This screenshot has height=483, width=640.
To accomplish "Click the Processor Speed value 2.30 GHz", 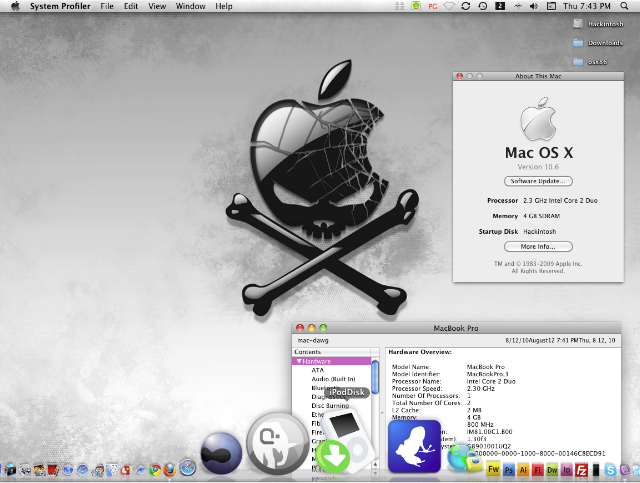I will point(481,389).
